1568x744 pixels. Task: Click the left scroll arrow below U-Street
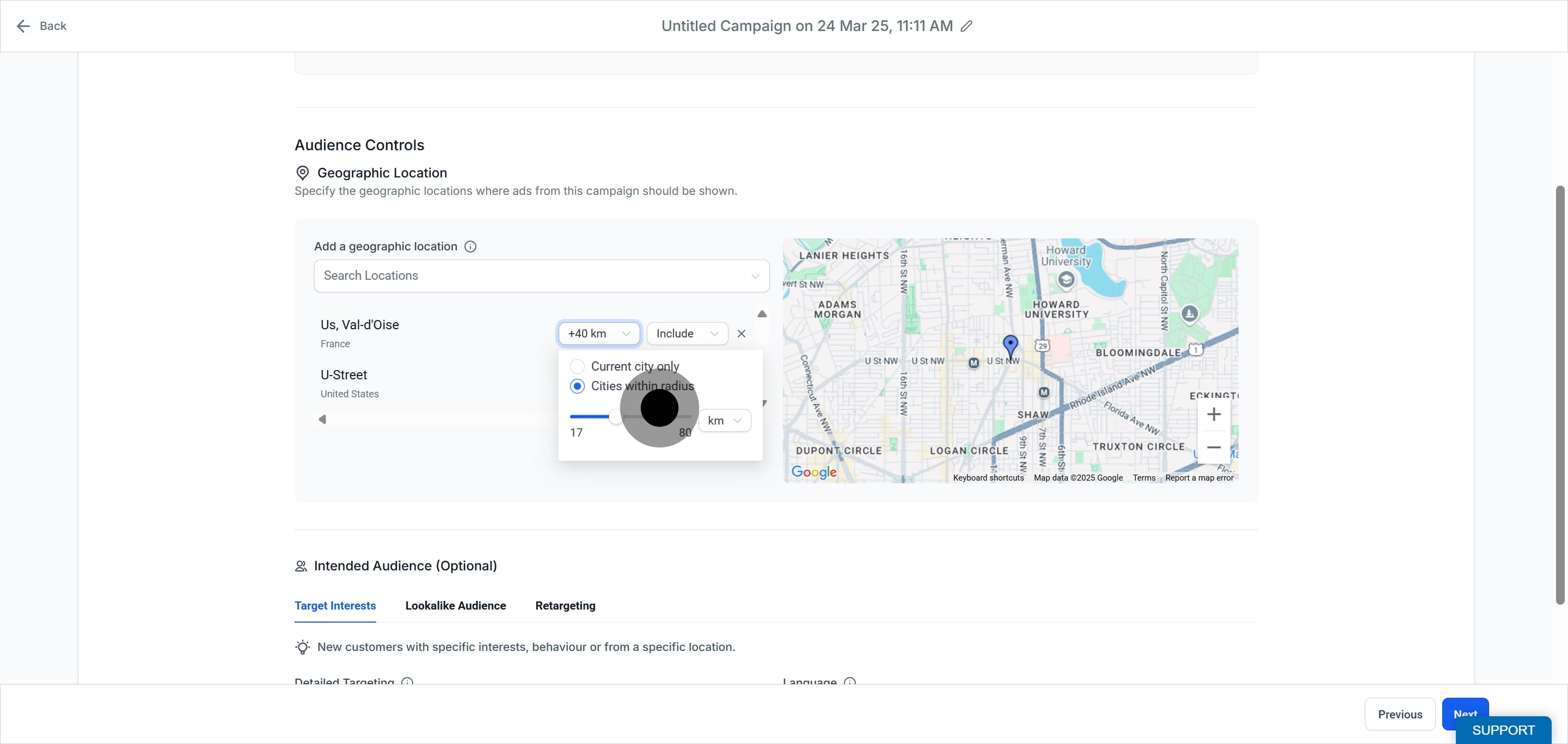pyautogui.click(x=323, y=419)
